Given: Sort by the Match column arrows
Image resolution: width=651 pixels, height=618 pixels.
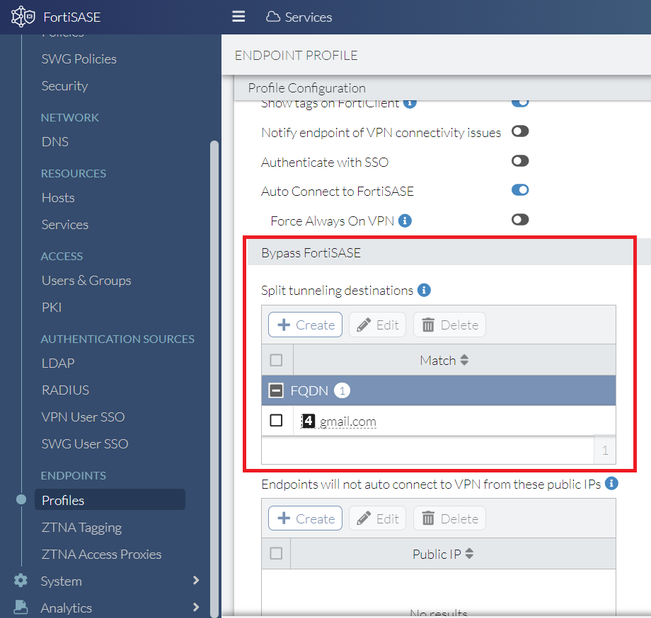Looking at the screenshot, I should pyautogui.click(x=465, y=360).
